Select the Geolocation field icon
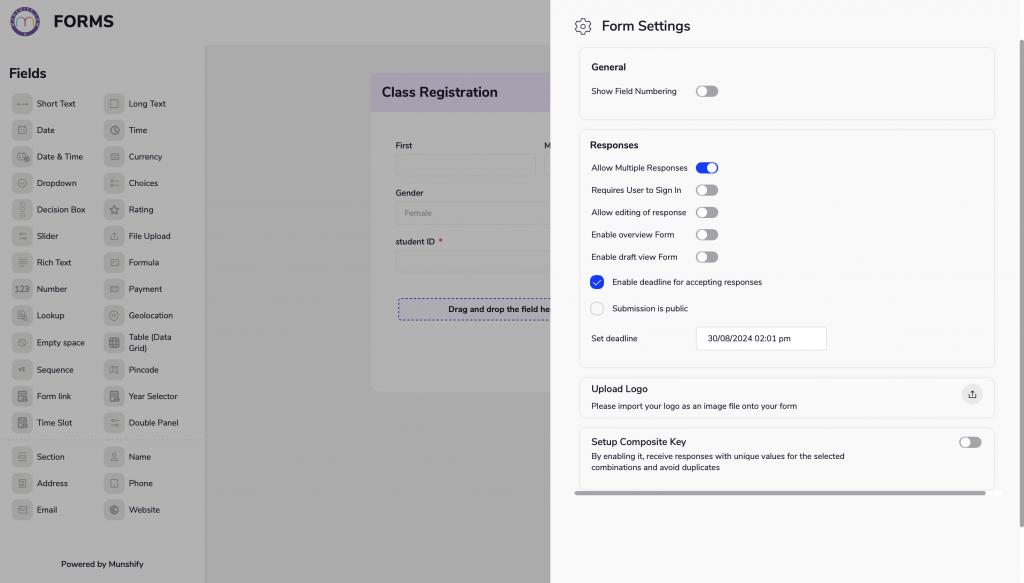Viewport: 1024px width, 583px height. click(x=115, y=315)
